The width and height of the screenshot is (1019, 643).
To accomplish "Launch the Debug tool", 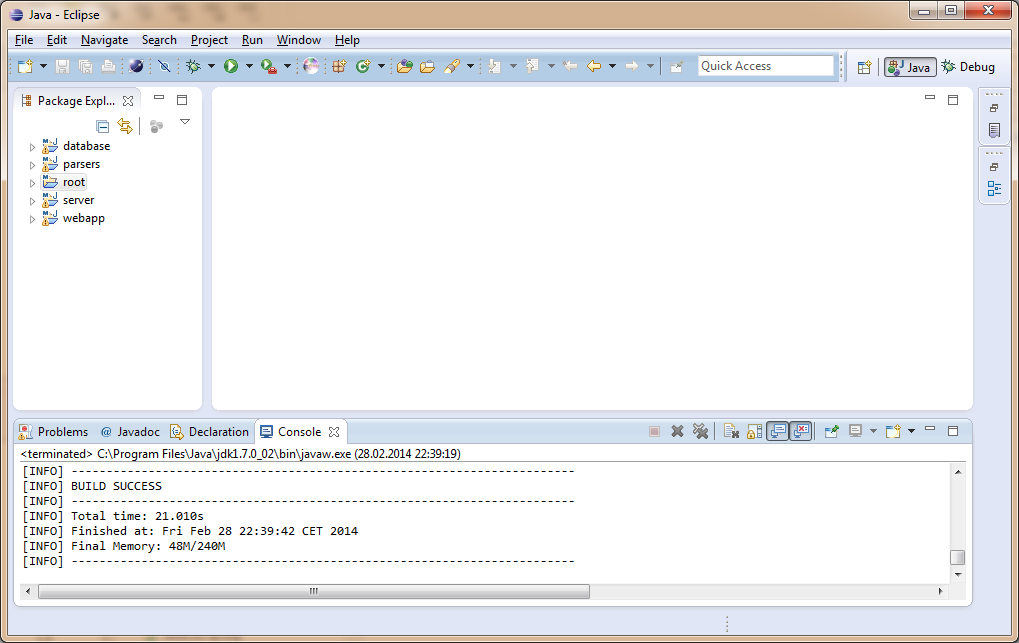I will tap(192, 66).
